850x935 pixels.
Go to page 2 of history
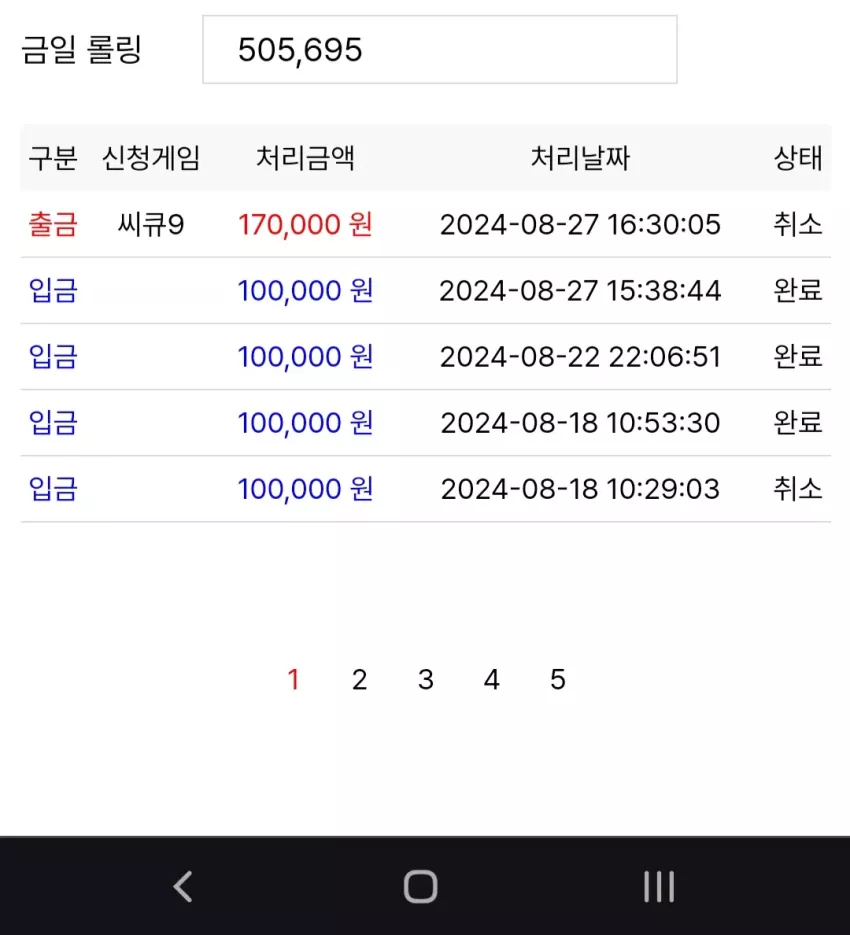(359, 679)
